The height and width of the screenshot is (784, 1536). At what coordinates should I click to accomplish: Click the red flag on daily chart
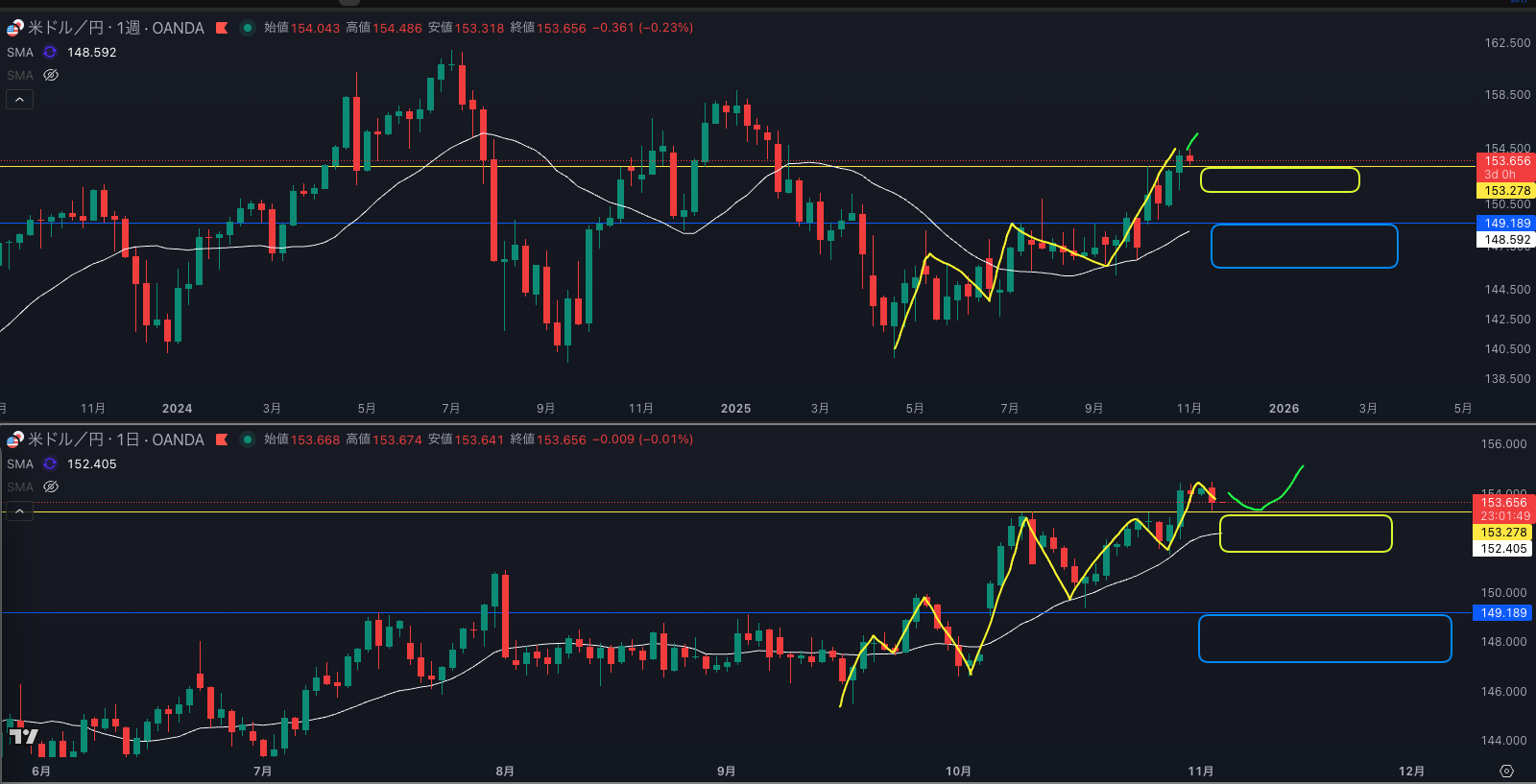tap(222, 440)
